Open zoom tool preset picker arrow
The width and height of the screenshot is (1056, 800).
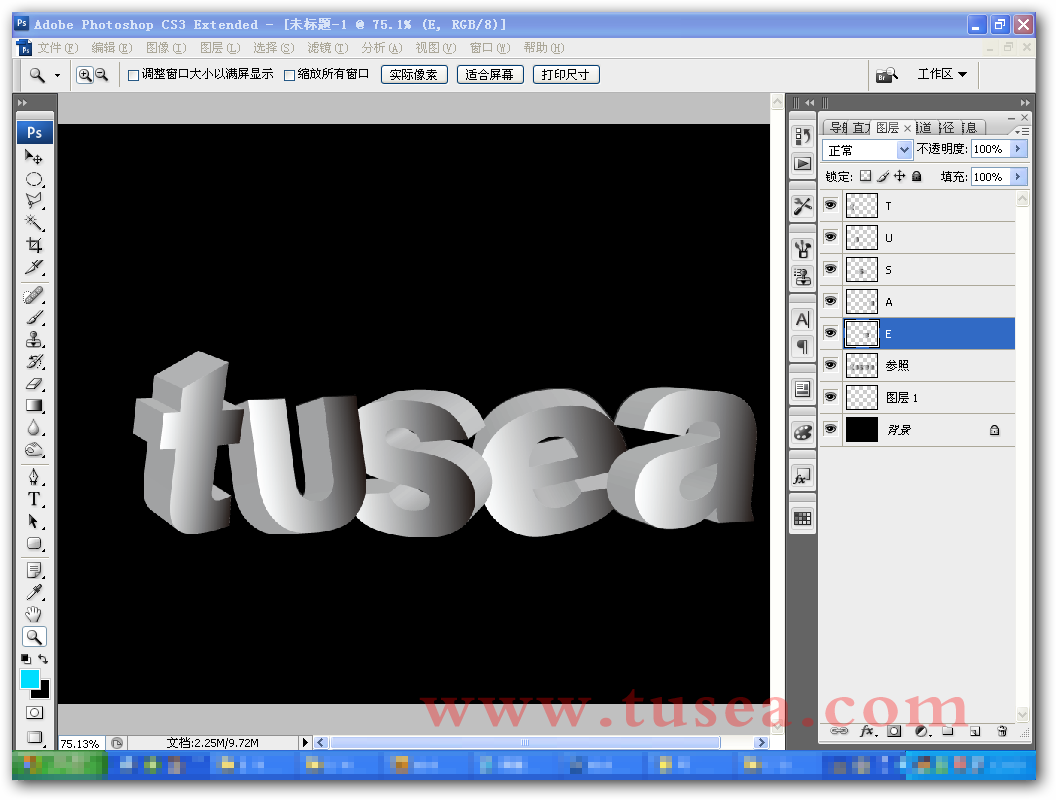click(x=57, y=75)
